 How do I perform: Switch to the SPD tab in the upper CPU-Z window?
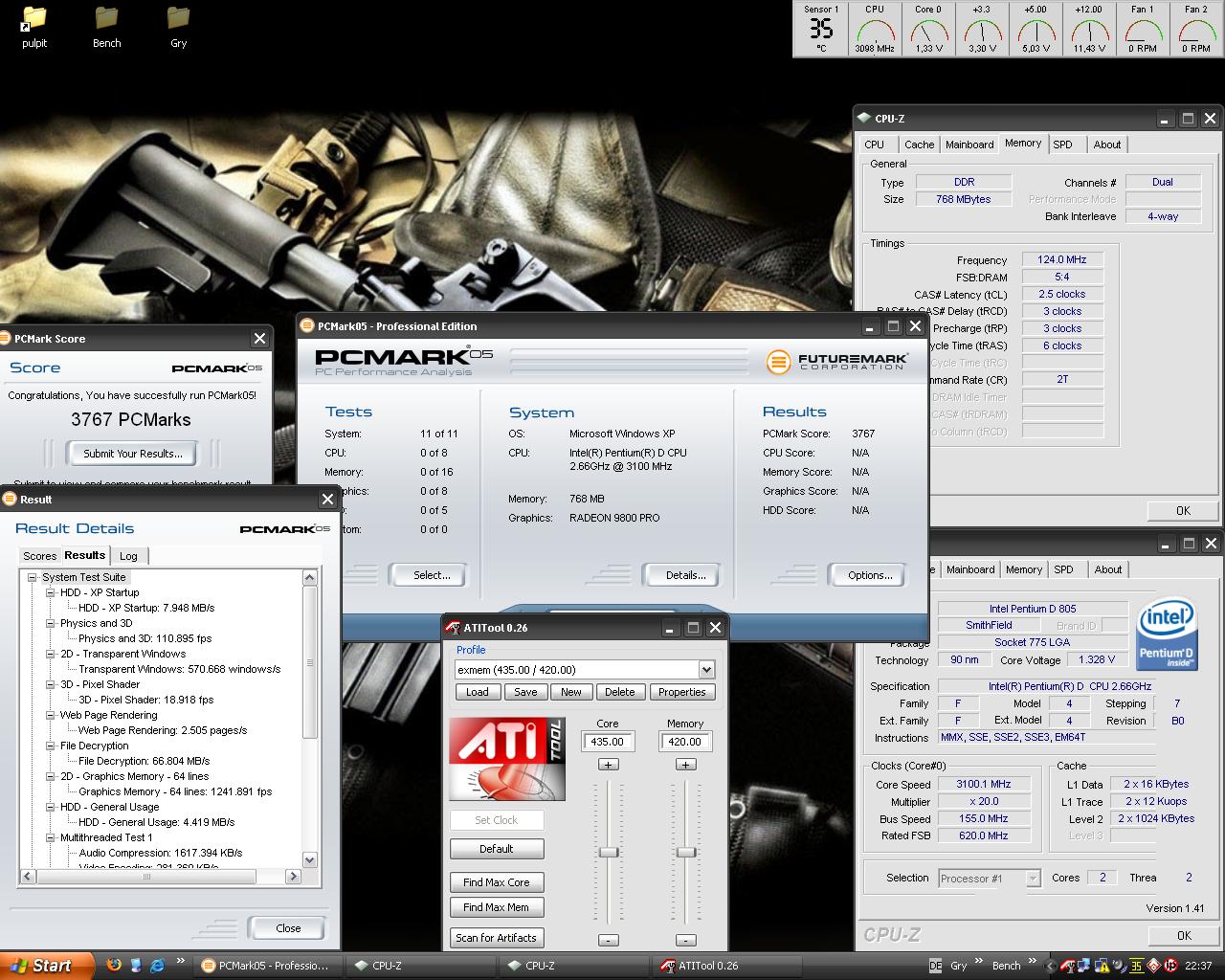pyautogui.click(x=1062, y=145)
